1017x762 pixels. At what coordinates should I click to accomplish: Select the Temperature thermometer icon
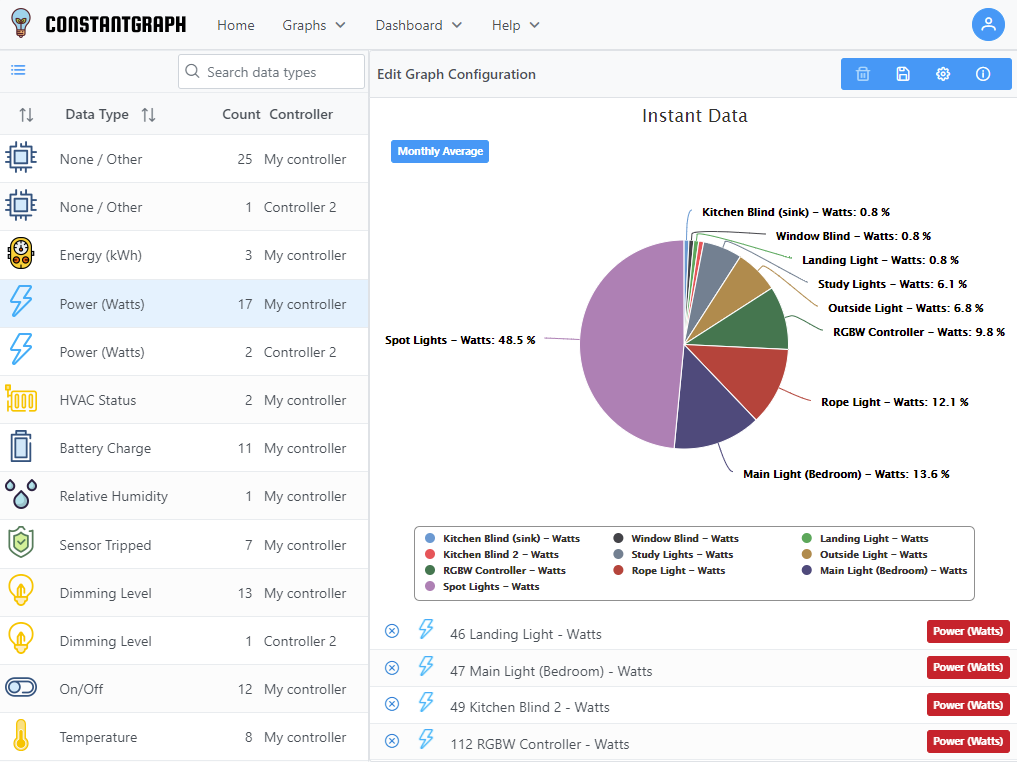(x=21, y=737)
